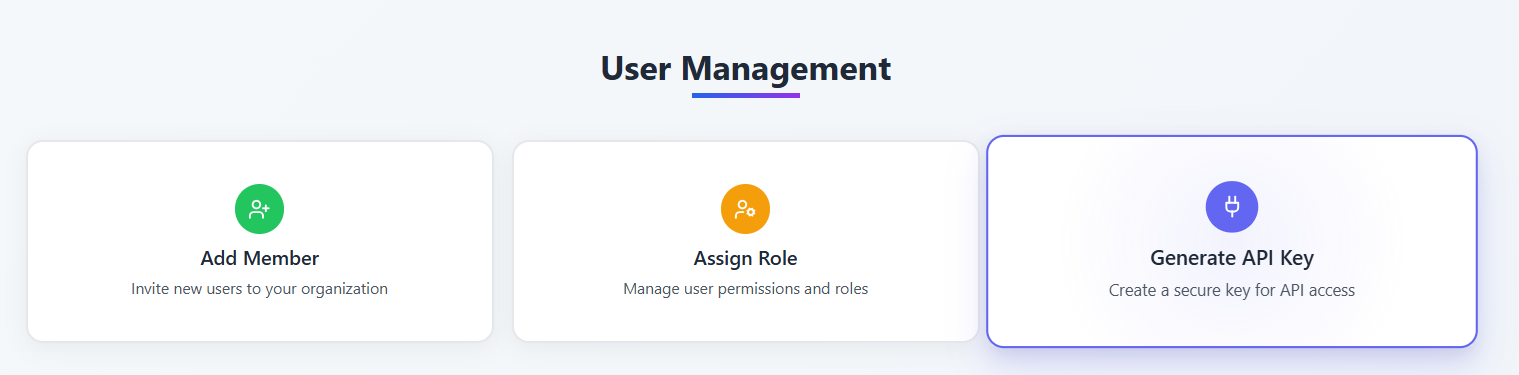Click the gradient underline beneath the heading
The width and height of the screenshot is (1519, 375).
point(746,96)
